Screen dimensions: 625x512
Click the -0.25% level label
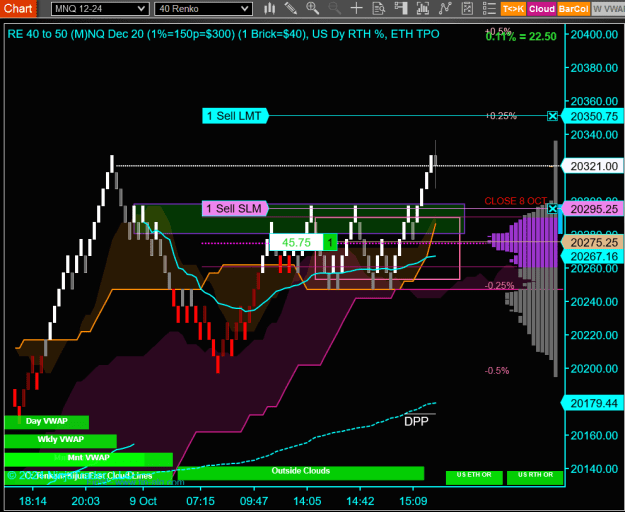tap(499, 285)
